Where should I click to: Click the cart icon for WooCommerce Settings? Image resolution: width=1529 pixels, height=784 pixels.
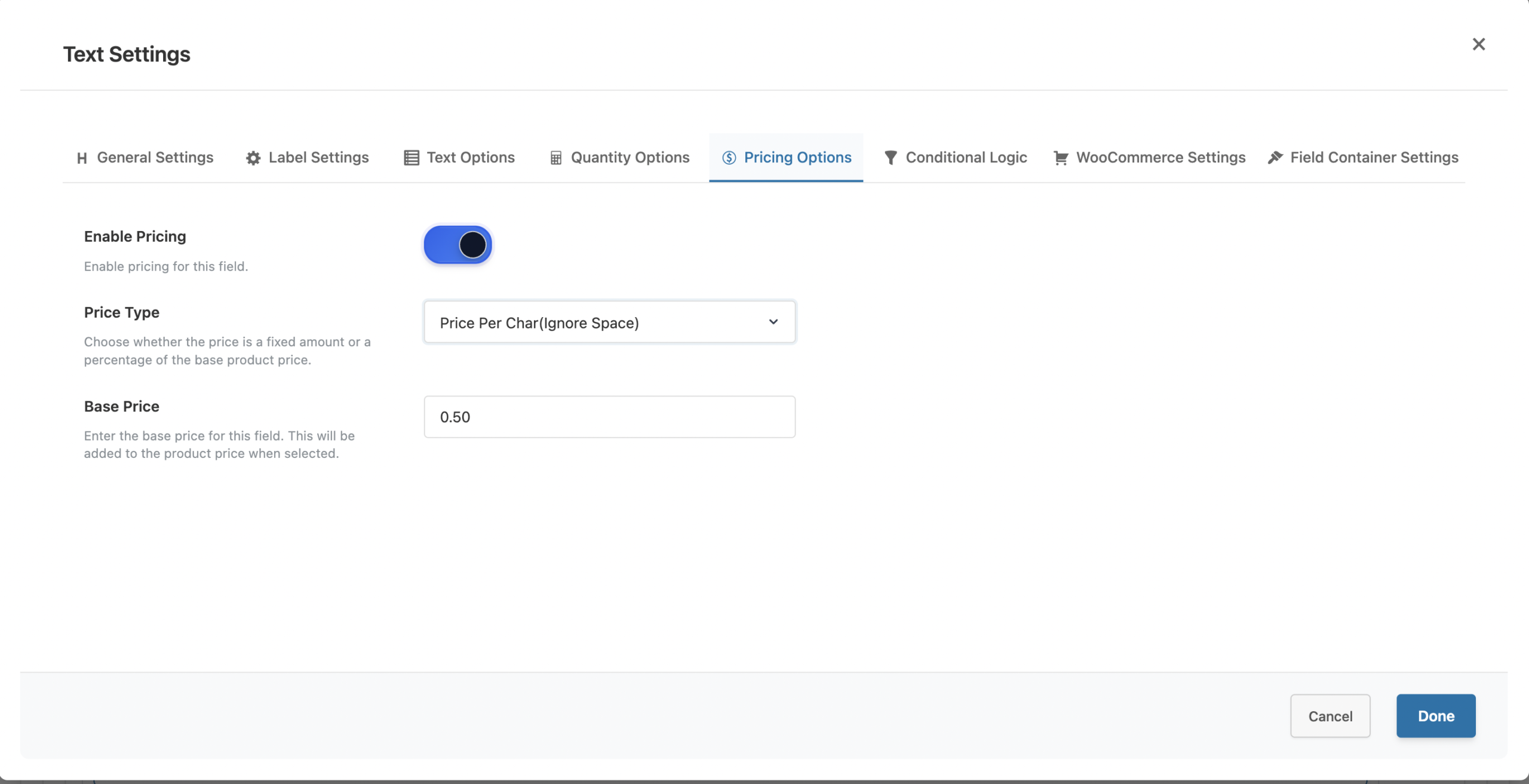tap(1061, 158)
